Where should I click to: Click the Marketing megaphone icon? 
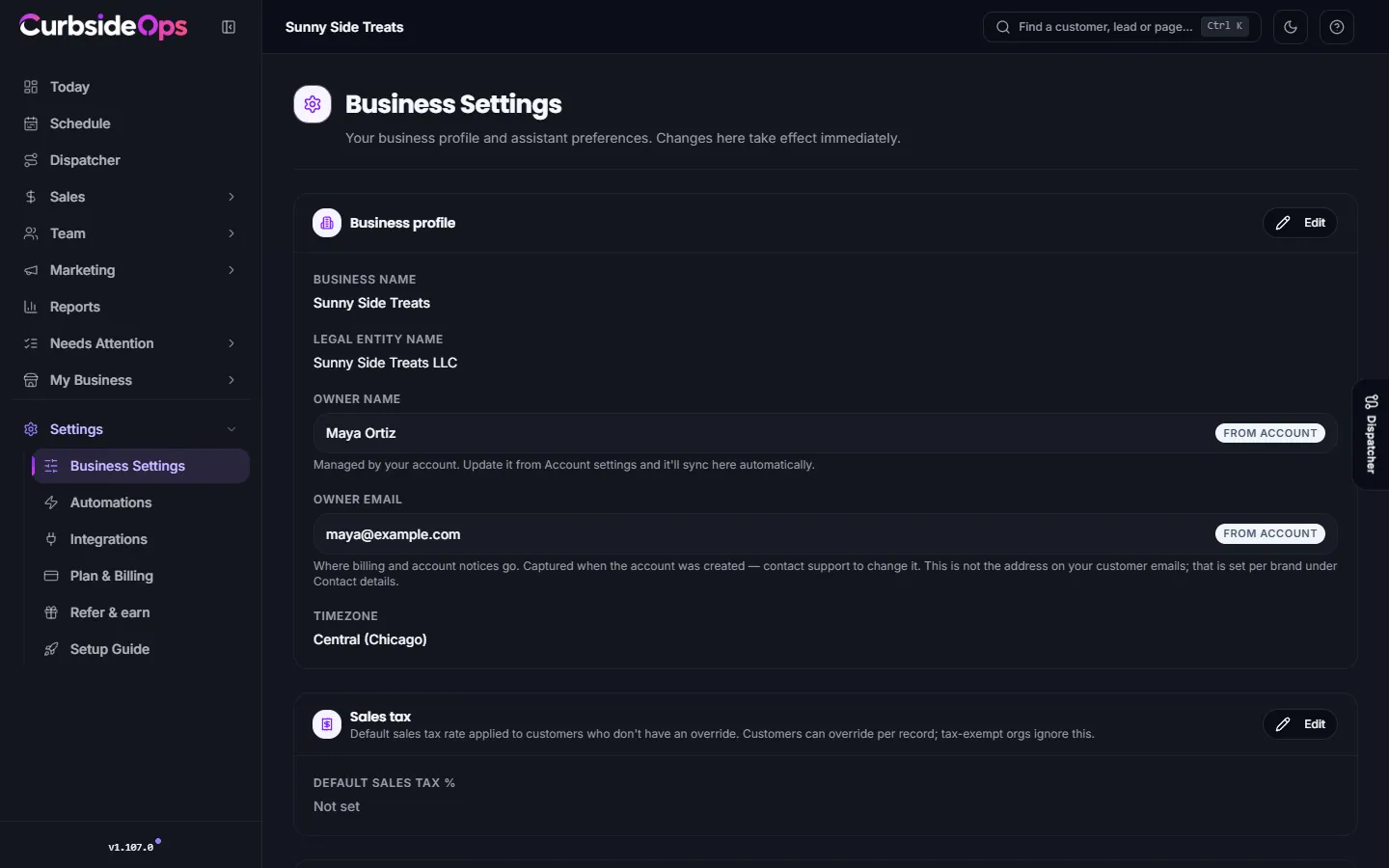coord(31,270)
